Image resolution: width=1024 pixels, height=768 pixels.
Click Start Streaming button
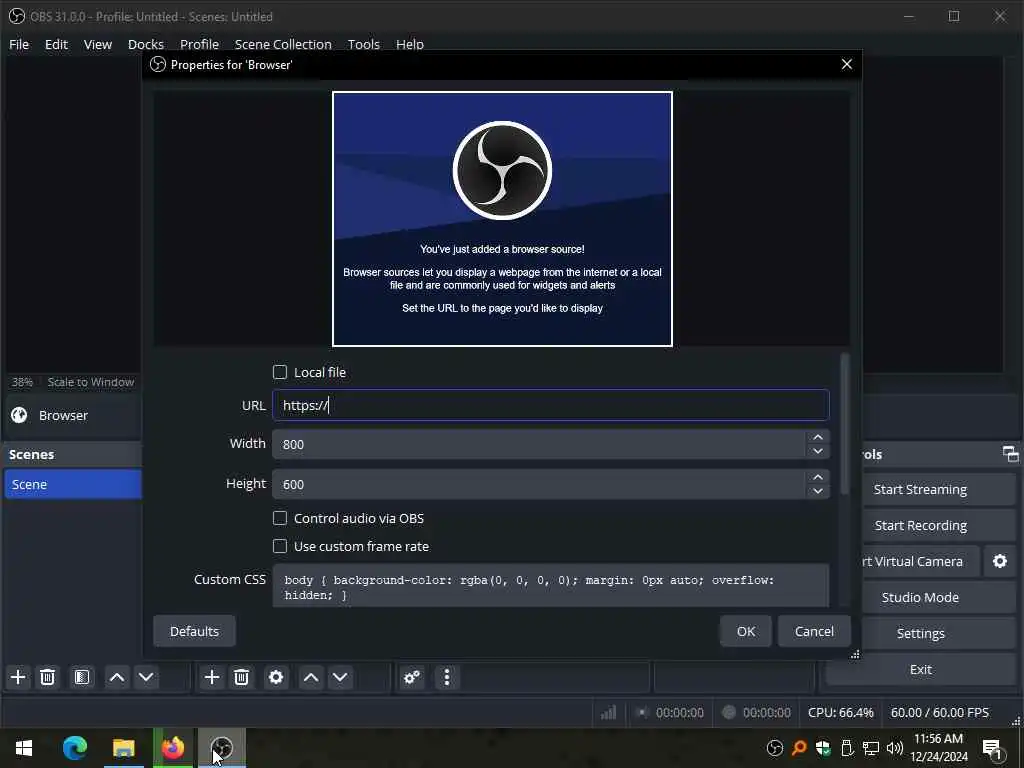pos(938,489)
